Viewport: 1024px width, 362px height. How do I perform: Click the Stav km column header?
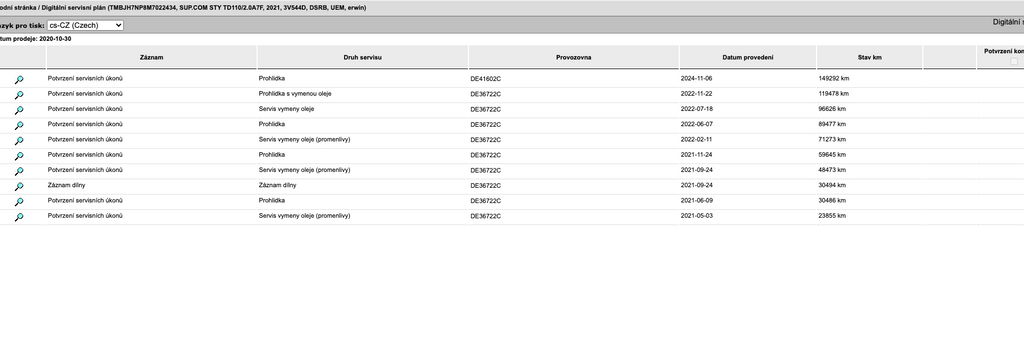coord(869,58)
